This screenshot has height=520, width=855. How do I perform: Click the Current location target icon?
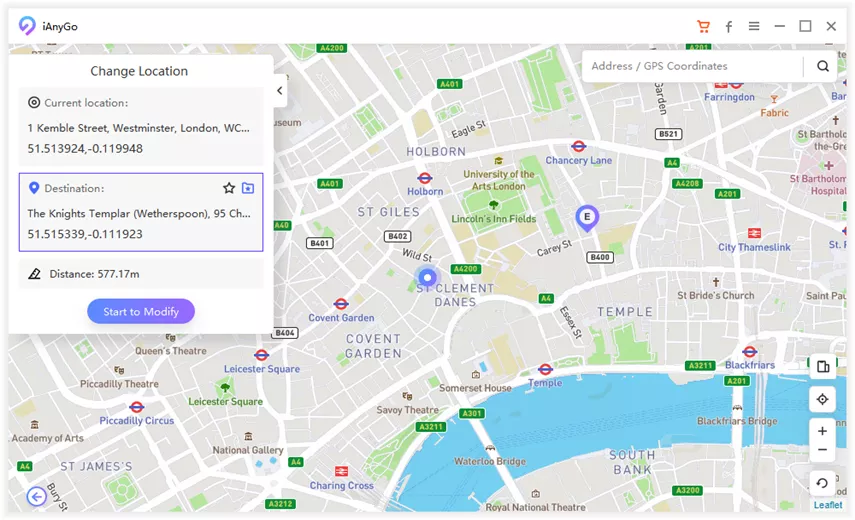(x=34, y=102)
